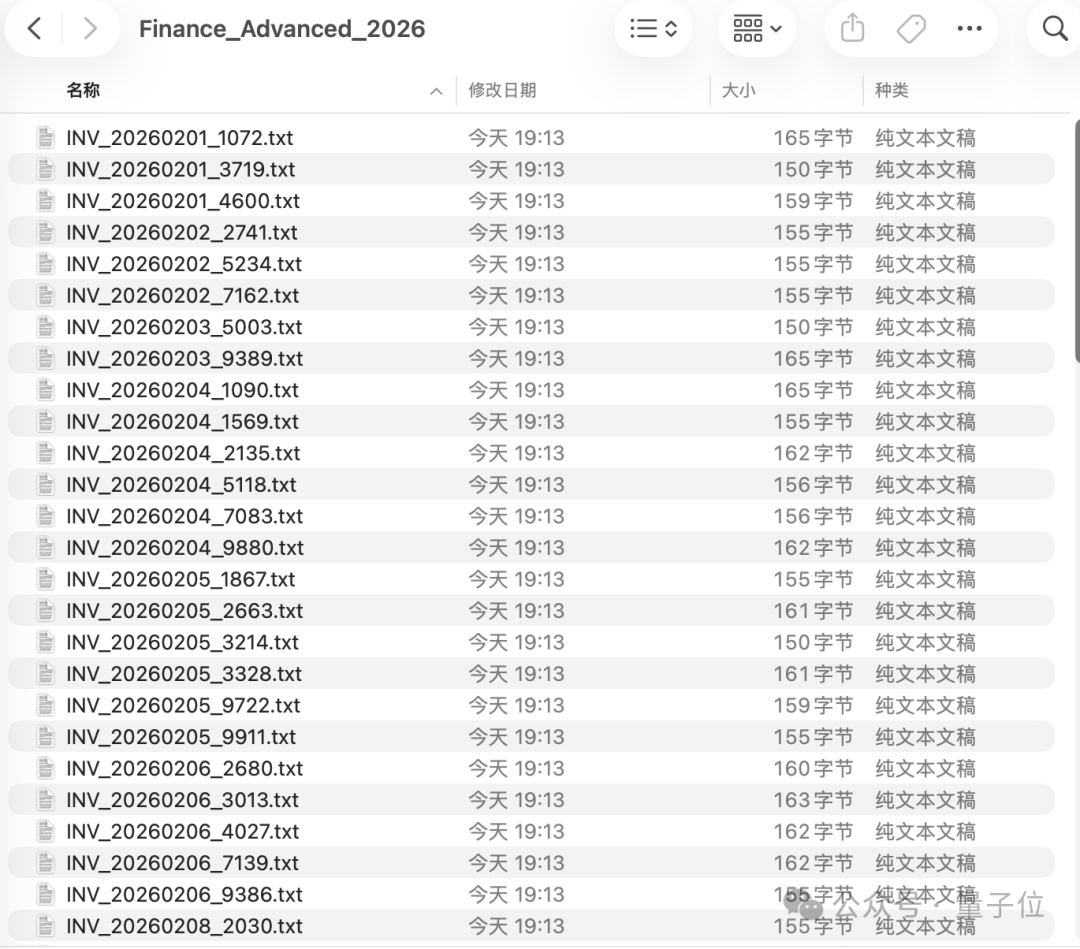The height and width of the screenshot is (949, 1080).
Task: Select file INV_20260206_2680.txt
Action: click(x=531, y=769)
